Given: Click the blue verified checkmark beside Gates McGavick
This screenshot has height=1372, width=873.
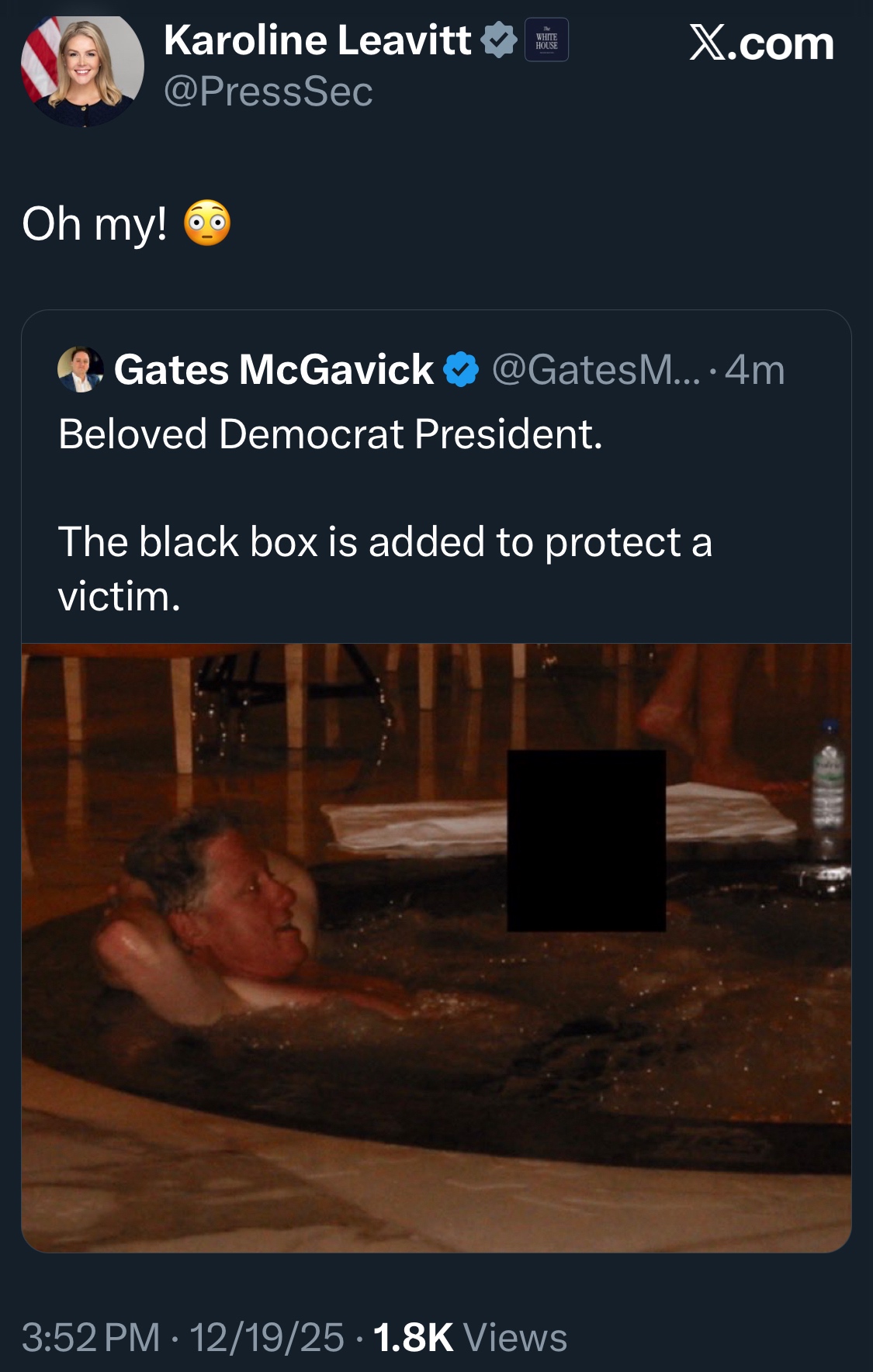Looking at the screenshot, I should pos(461,370).
